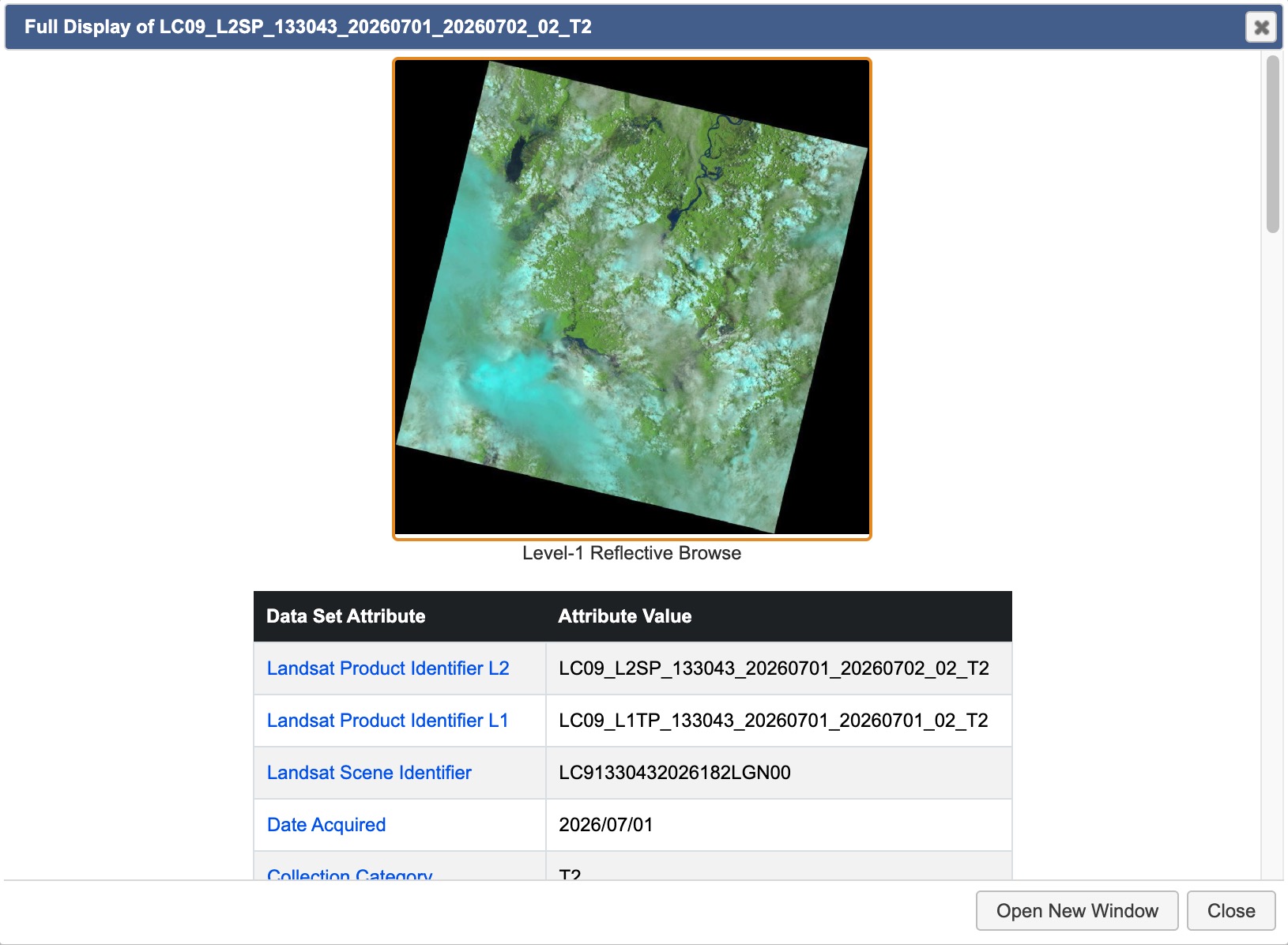
Task: Open Date Acquired attribute link
Action: (x=326, y=825)
